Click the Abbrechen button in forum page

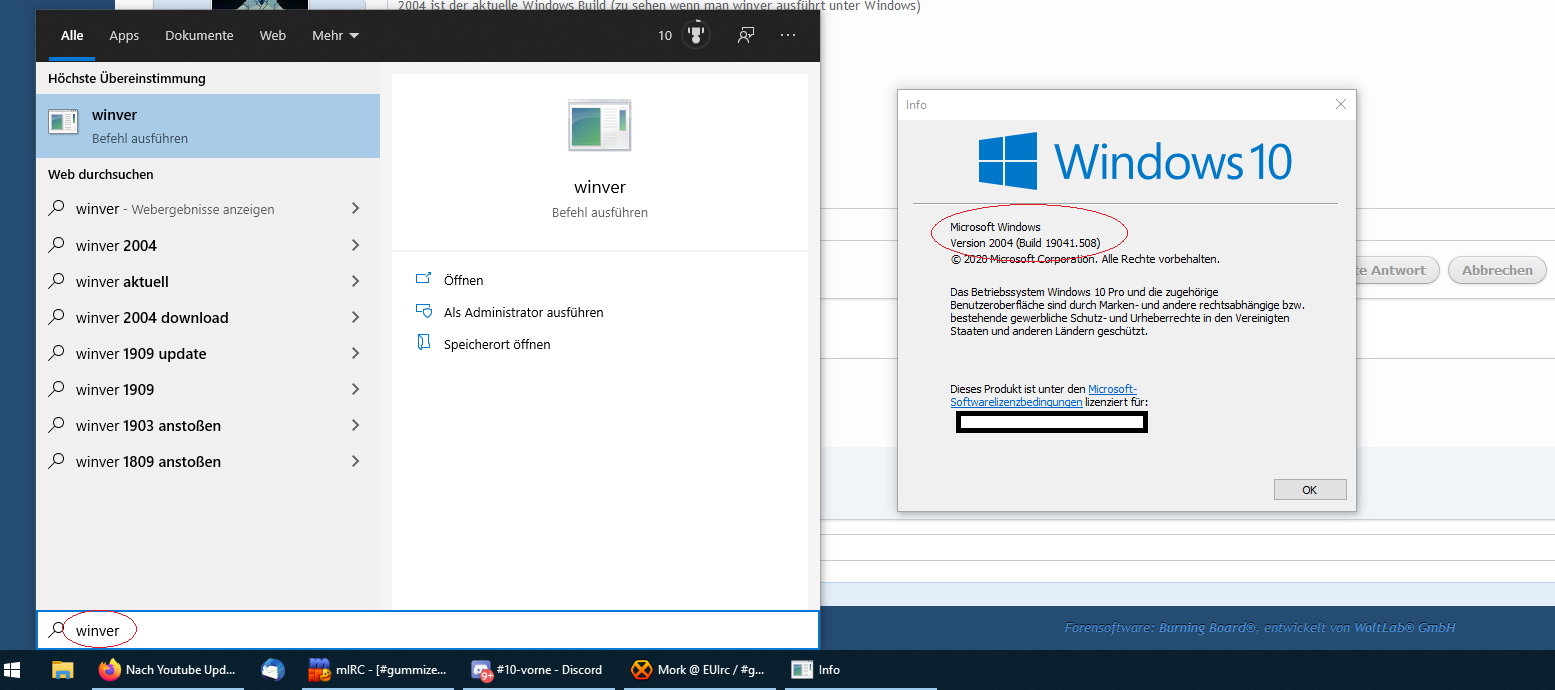pyautogui.click(x=1497, y=270)
